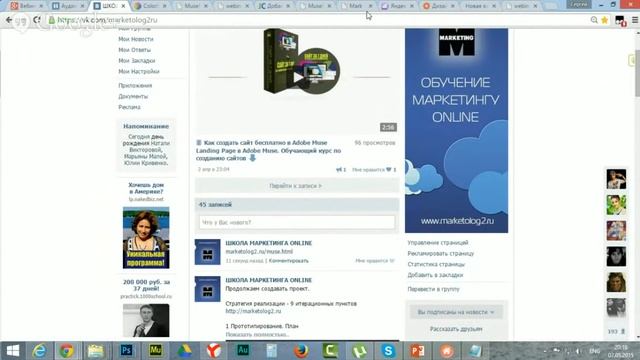640x360 pixels.
Task: Click the browser back arrow
Action: tap(9, 20)
